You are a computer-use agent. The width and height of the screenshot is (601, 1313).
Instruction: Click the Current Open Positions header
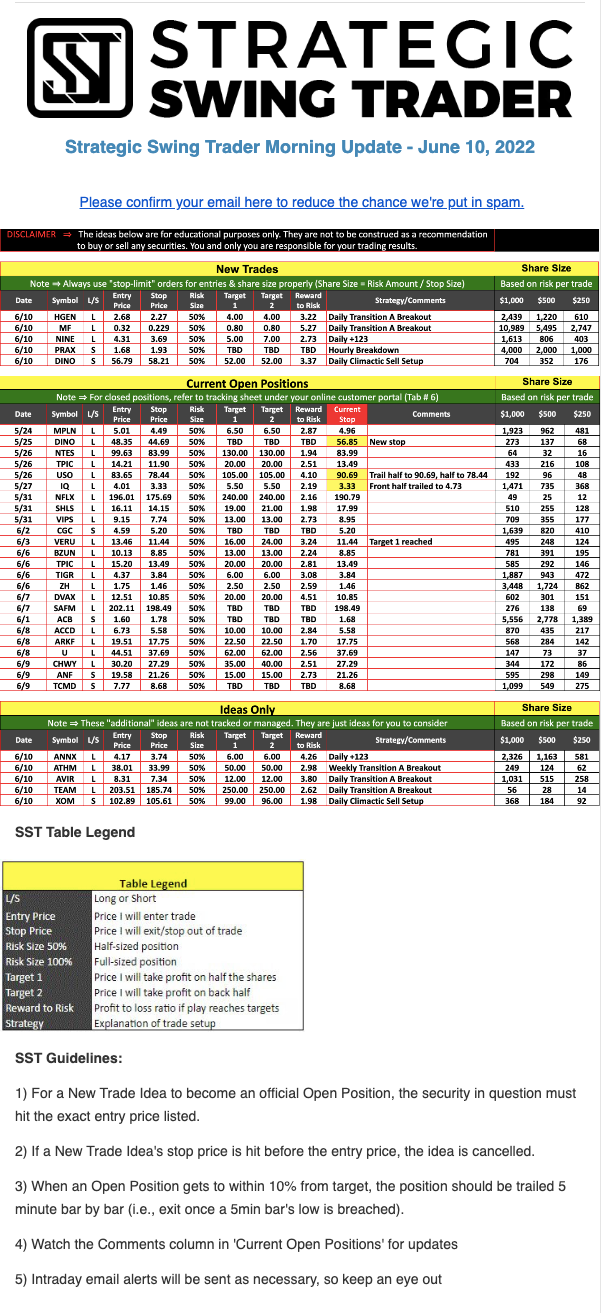tap(247, 382)
